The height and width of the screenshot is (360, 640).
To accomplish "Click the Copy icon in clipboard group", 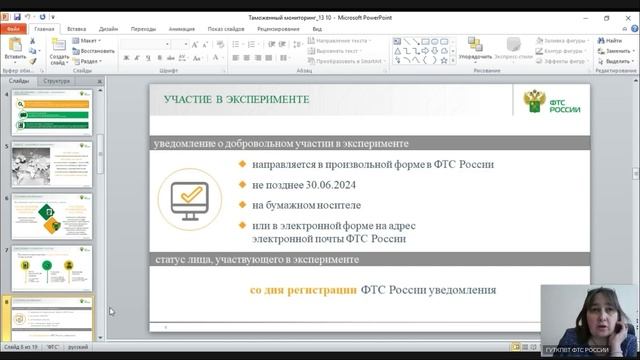I will 33,51.
